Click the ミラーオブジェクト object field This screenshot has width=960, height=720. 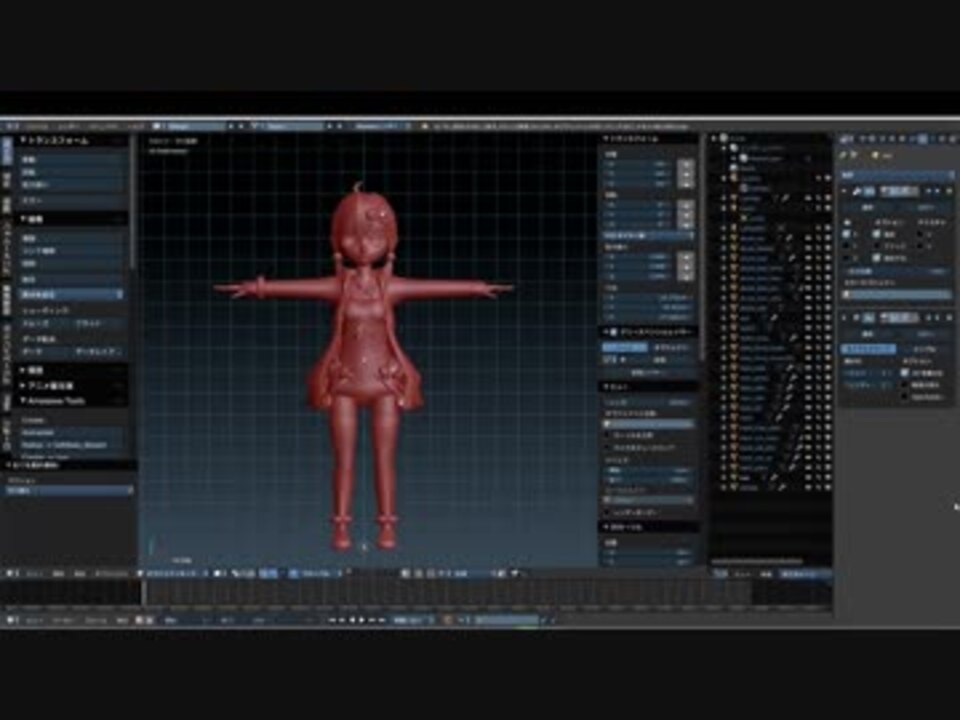point(896,294)
